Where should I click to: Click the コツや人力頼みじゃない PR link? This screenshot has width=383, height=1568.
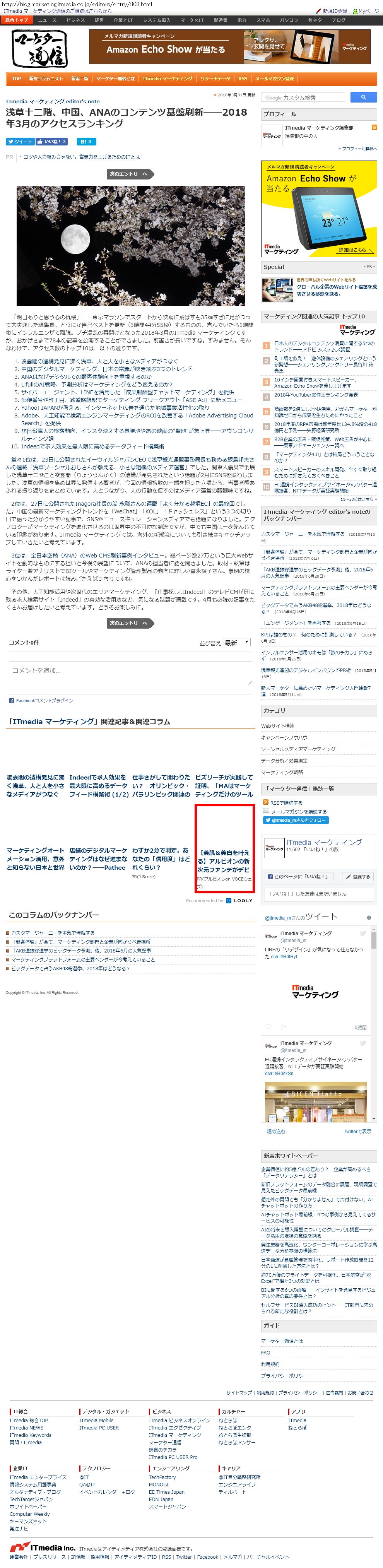[x=82, y=157]
